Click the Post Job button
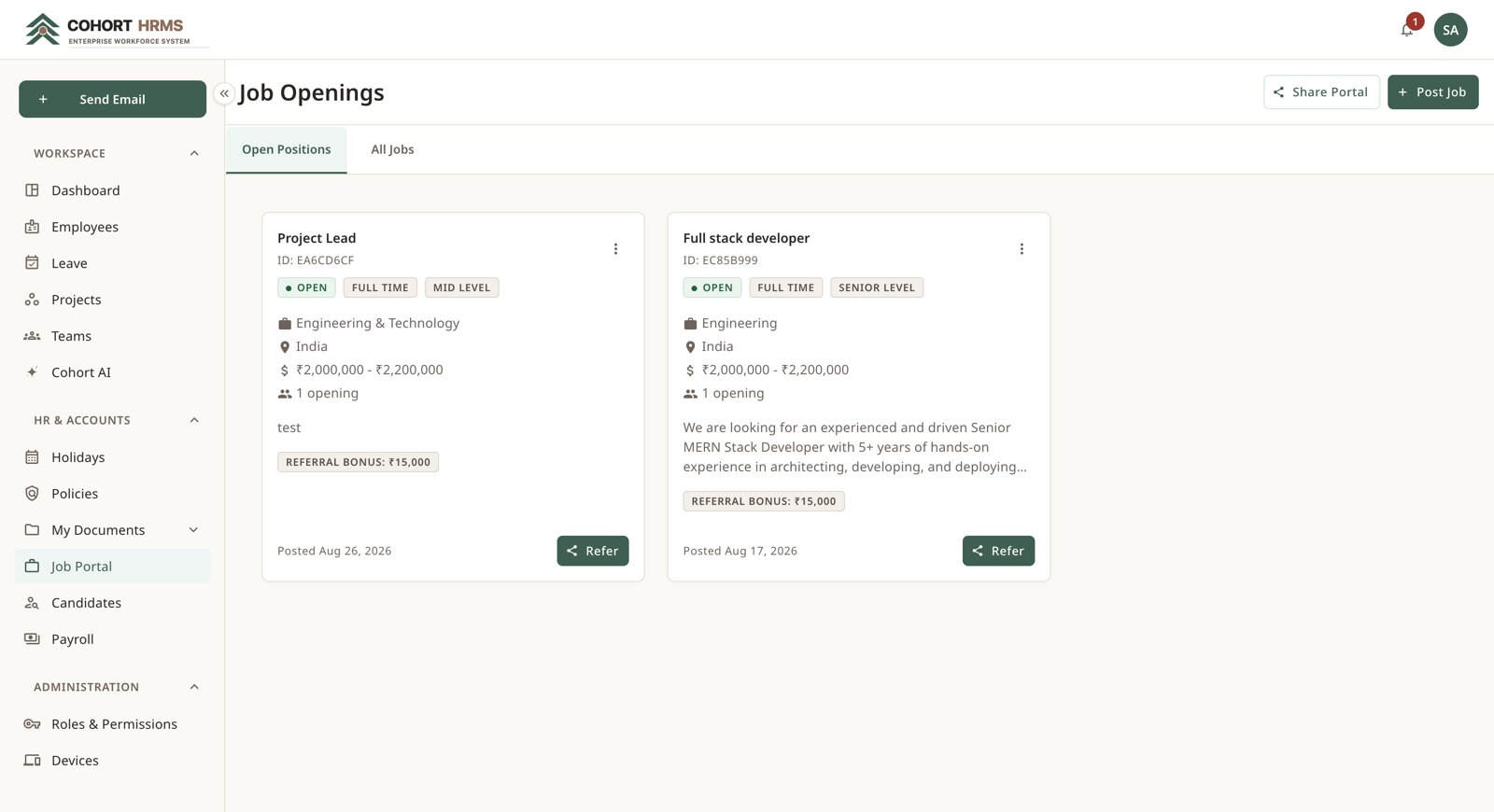This screenshot has width=1494, height=812. pos(1433,92)
